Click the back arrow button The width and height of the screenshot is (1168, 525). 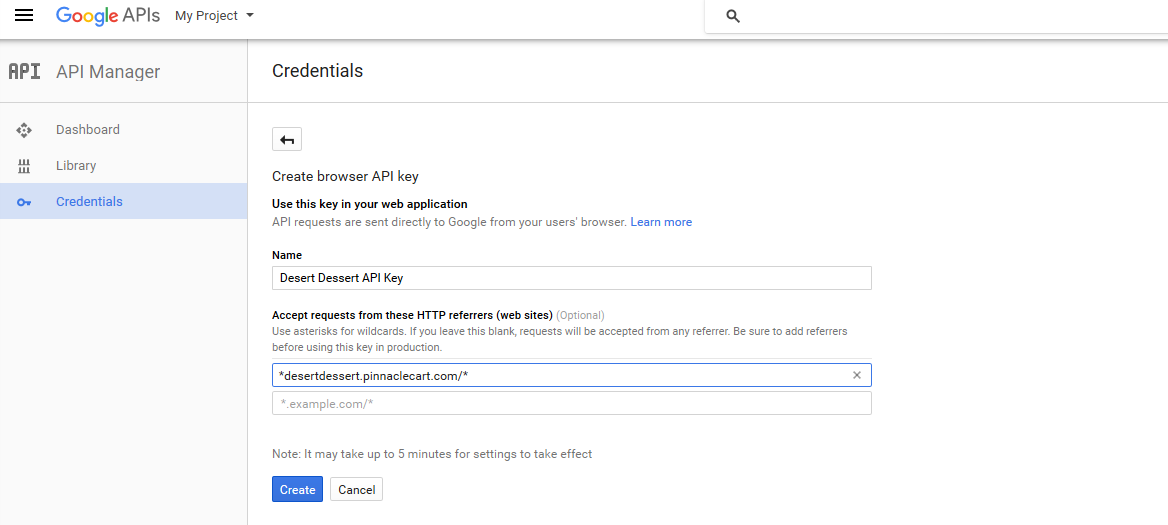point(287,139)
